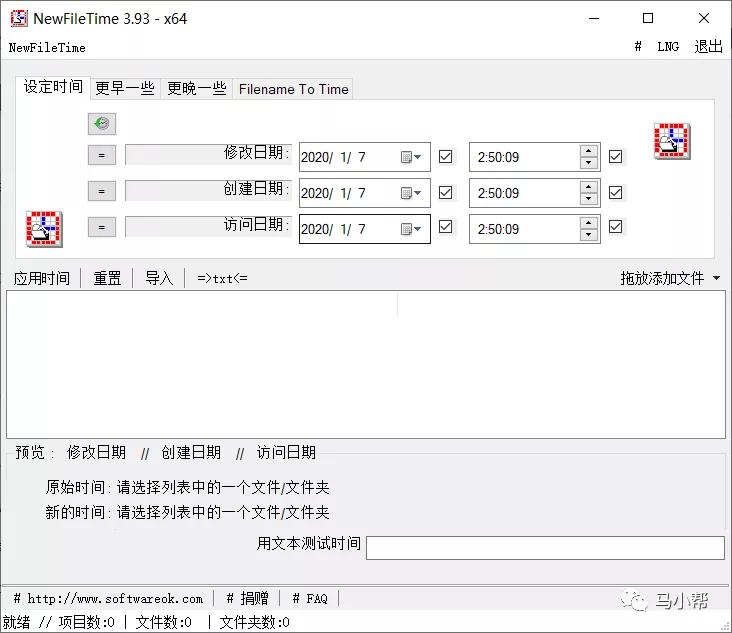Screen dimensions: 732x633
Task: Click the equals button for 创建日期 row
Action: (102, 191)
